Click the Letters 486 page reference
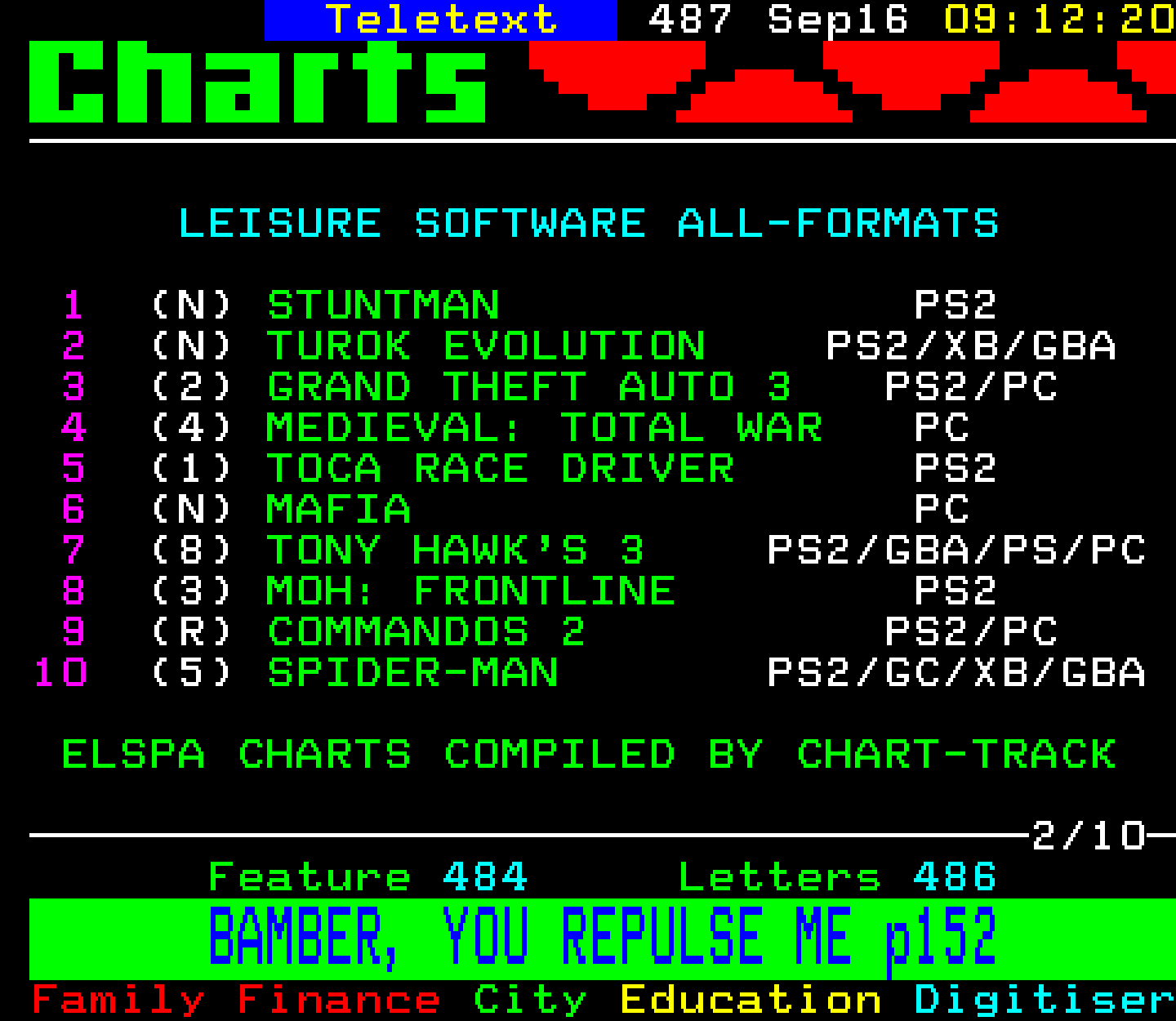The width and height of the screenshot is (1176, 1021). (838, 877)
